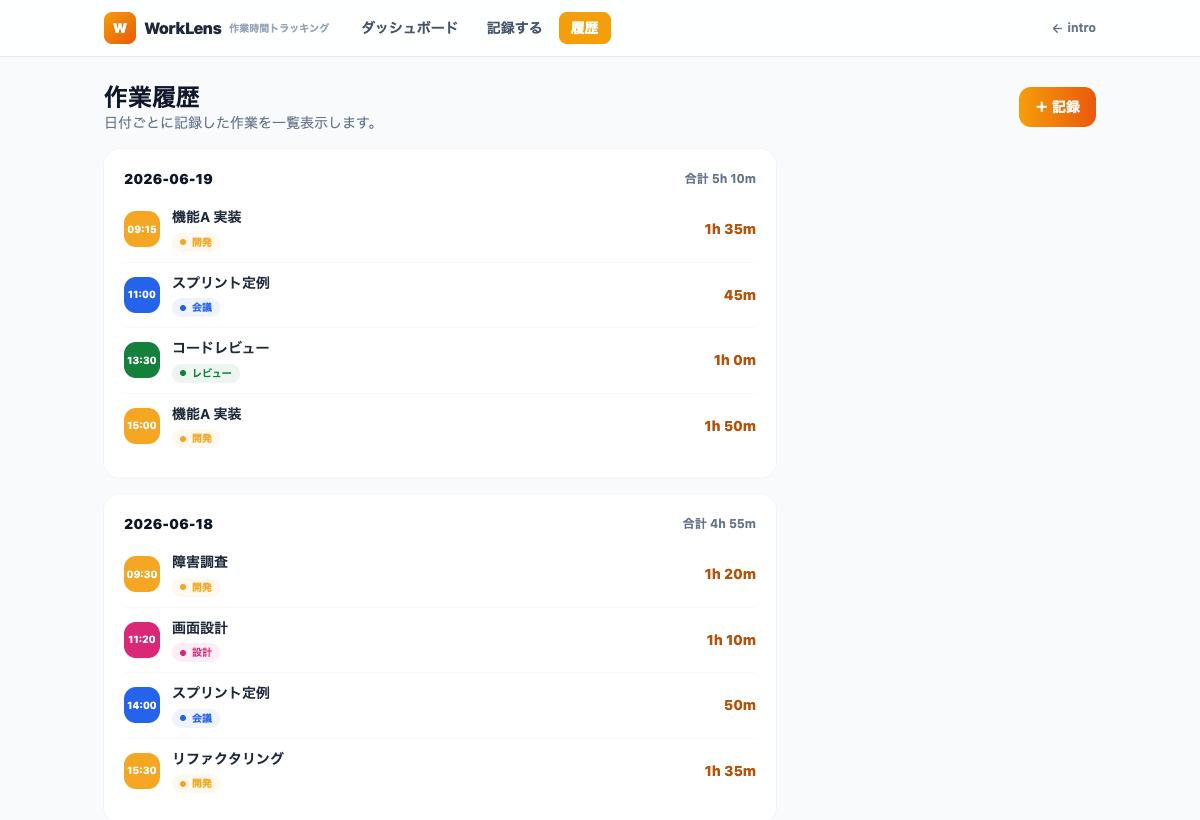Image resolution: width=1200 pixels, height=820 pixels.
Task: Open the ダッシュボード tab
Action: pos(409,28)
